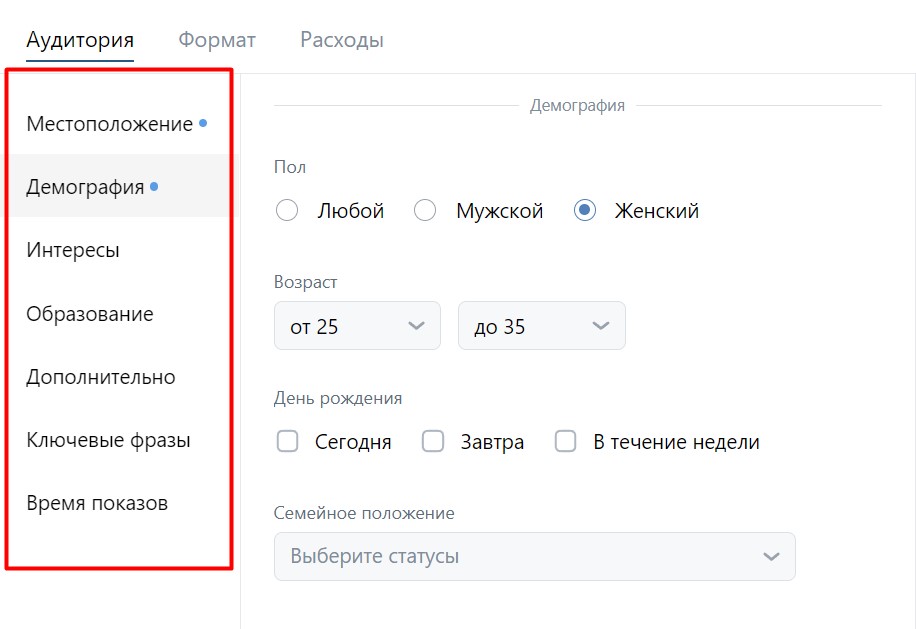Screen dimensions: 916x629
Task: Open the minimum age dropdown от 25
Action: pos(357,326)
